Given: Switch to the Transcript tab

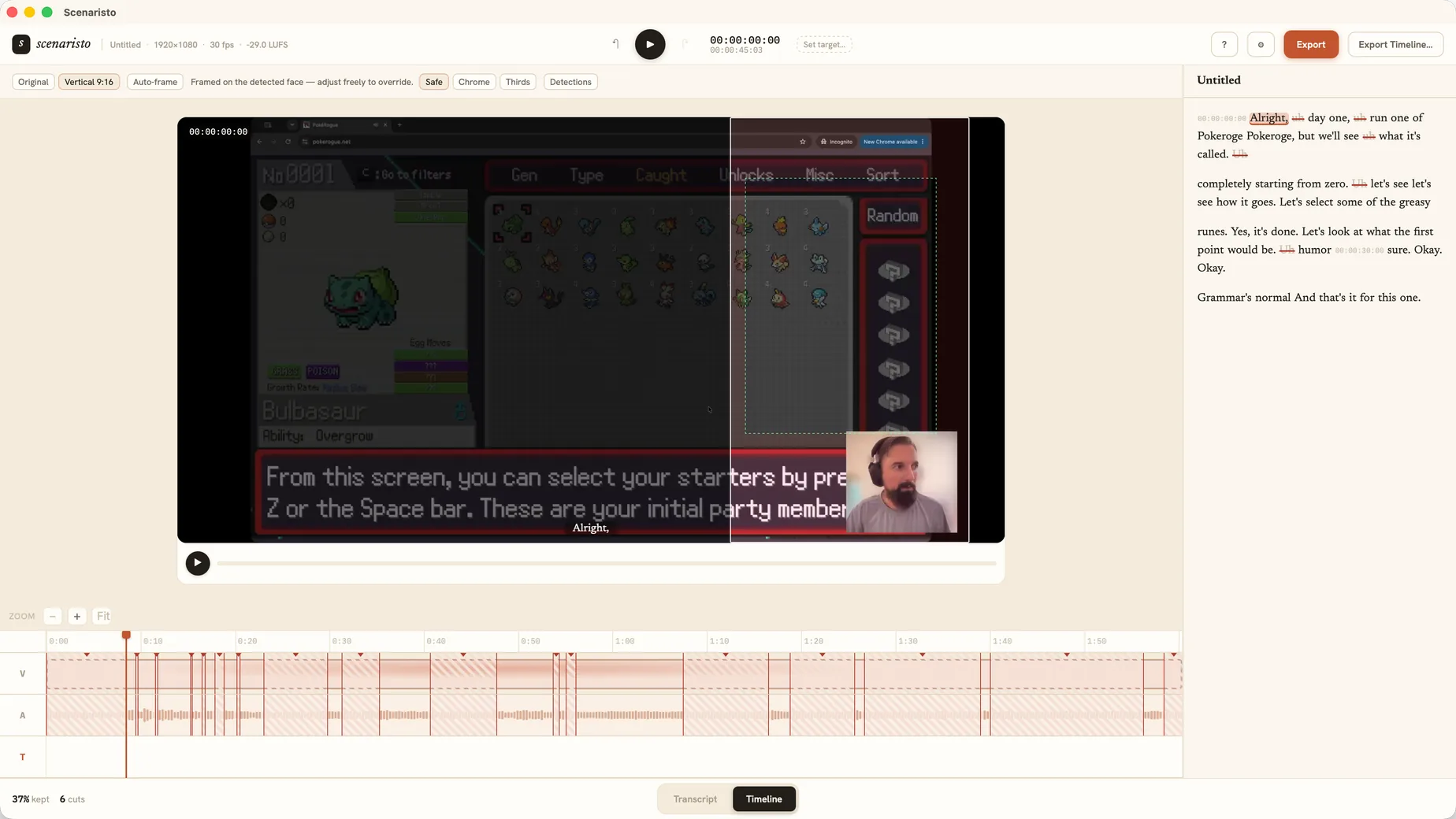Looking at the screenshot, I should point(695,799).
